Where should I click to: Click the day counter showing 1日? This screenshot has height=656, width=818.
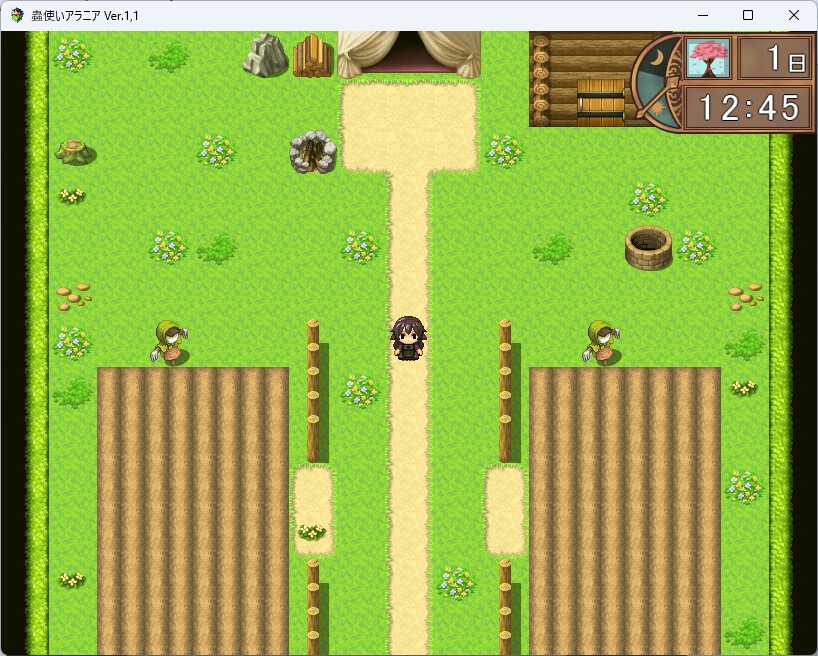click(775, 58)
